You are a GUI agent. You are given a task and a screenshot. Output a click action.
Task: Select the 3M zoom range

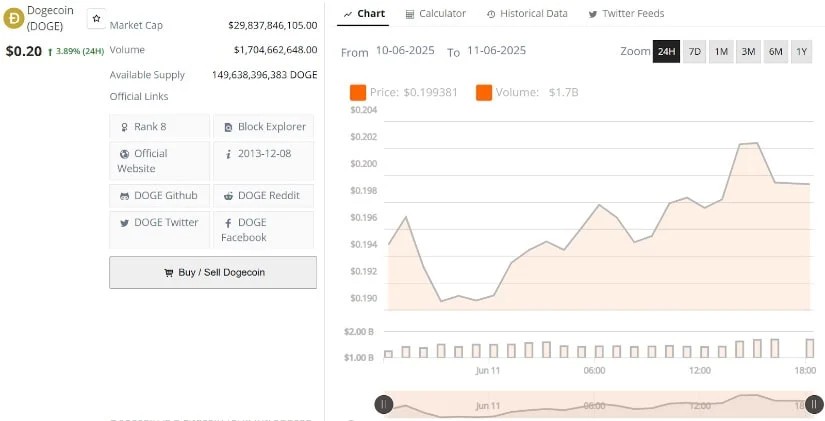point(748,52)
